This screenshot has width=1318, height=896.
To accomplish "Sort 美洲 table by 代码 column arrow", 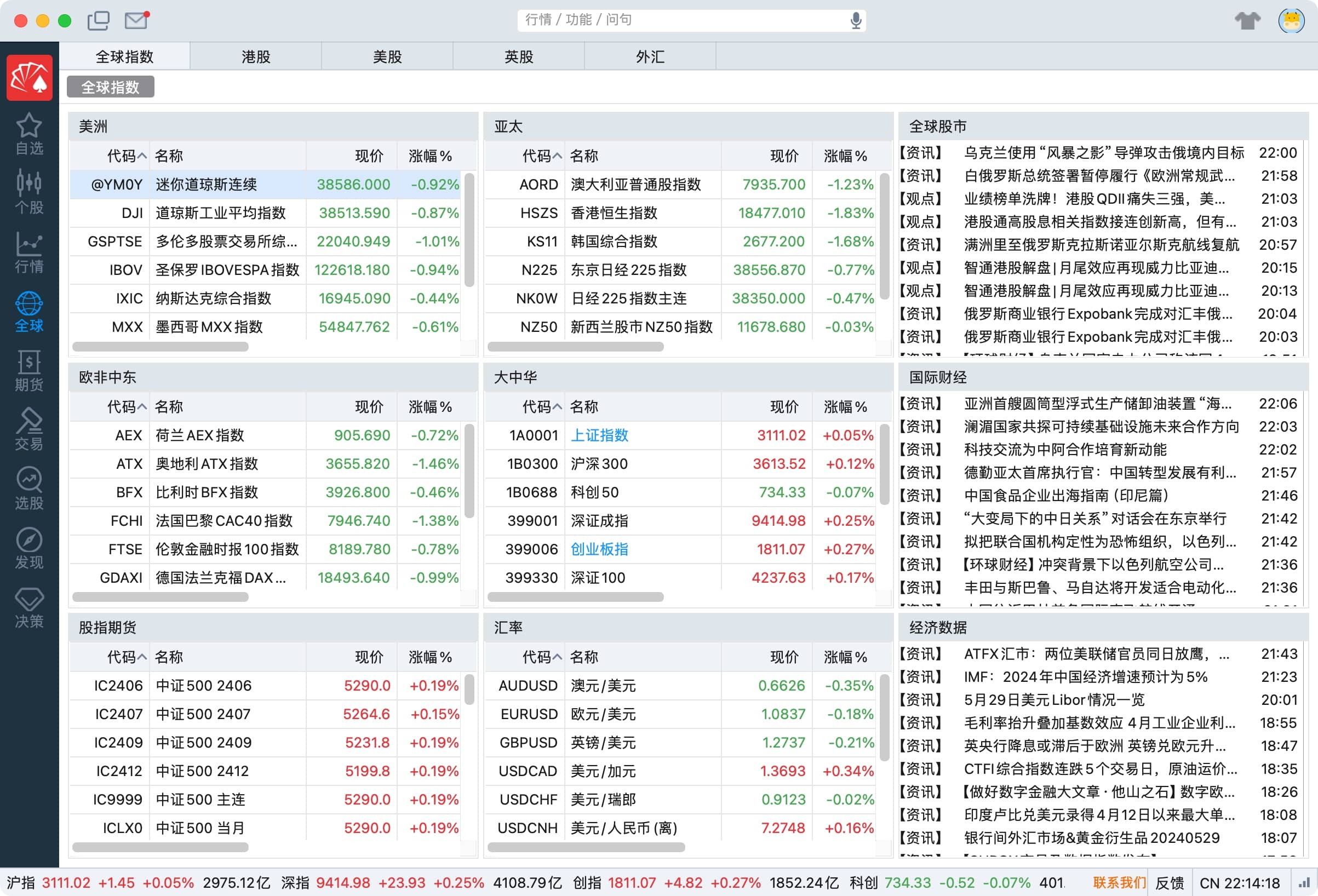I will pyautogui.click(x=142, y=156).
